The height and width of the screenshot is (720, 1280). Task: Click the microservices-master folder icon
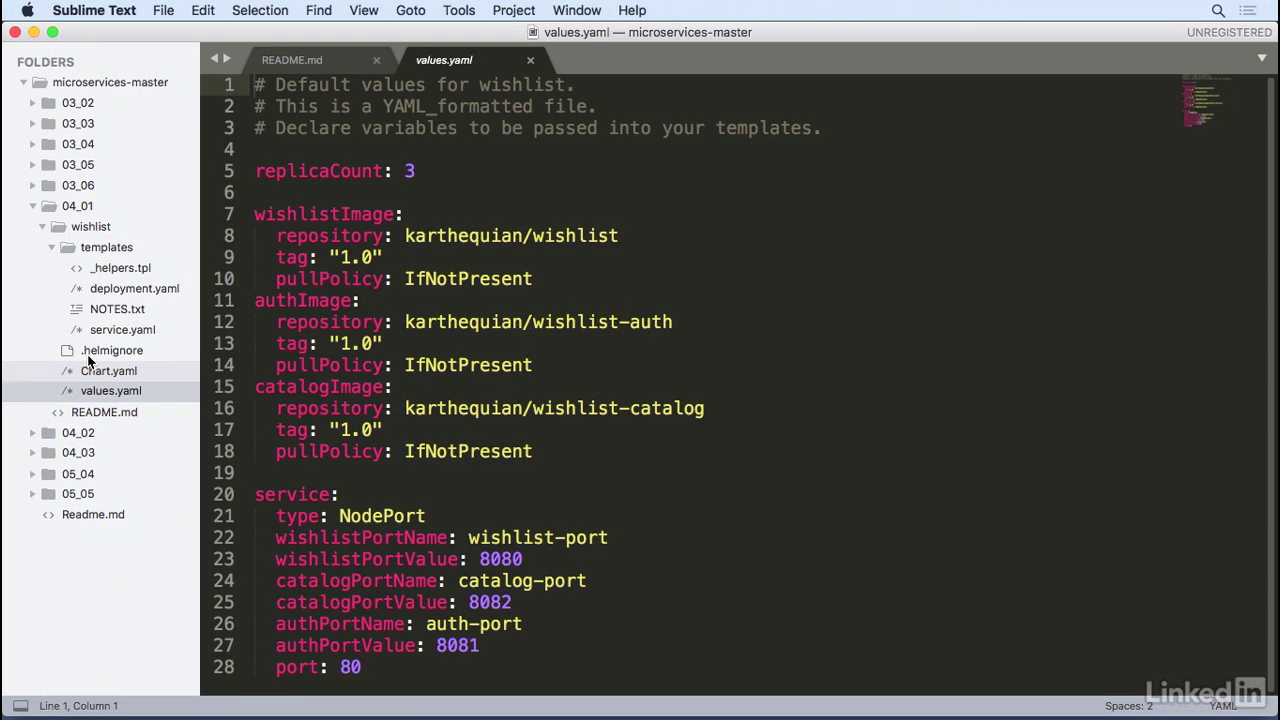point(39,82)
